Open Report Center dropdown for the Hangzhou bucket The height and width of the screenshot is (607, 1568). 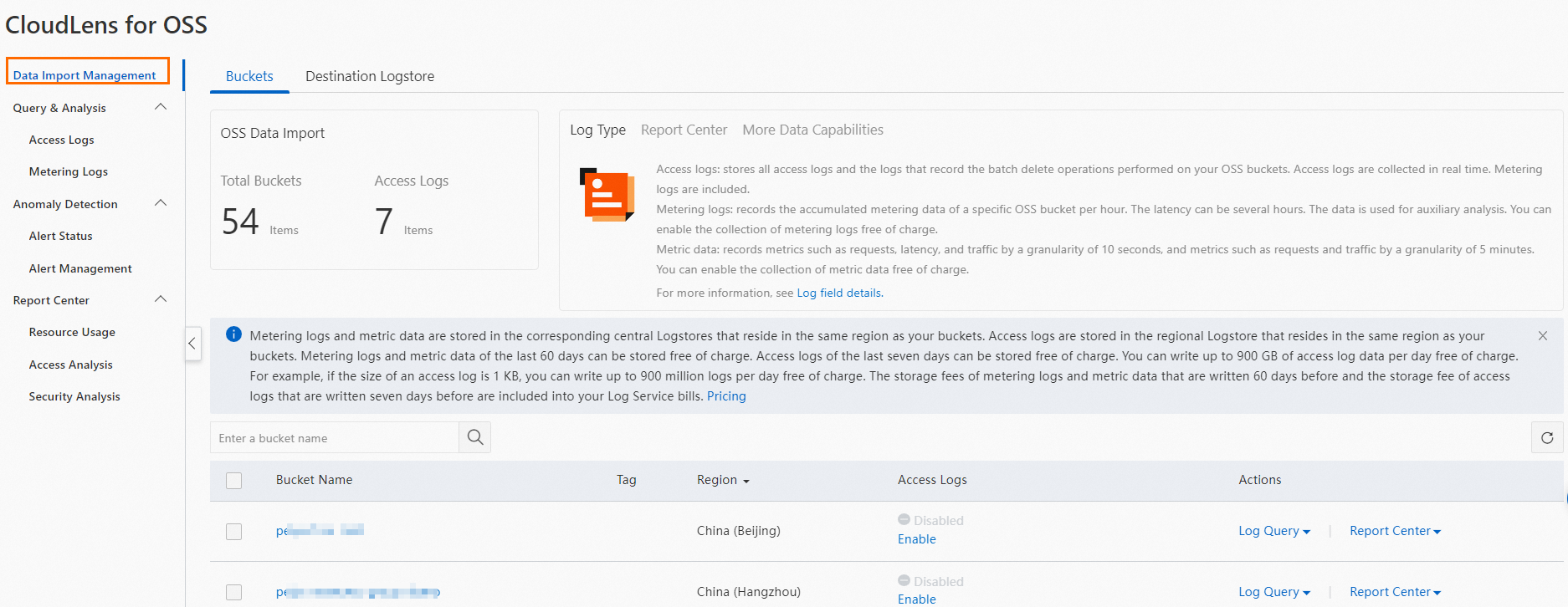pyautogui.click(x=1395, y=592)
